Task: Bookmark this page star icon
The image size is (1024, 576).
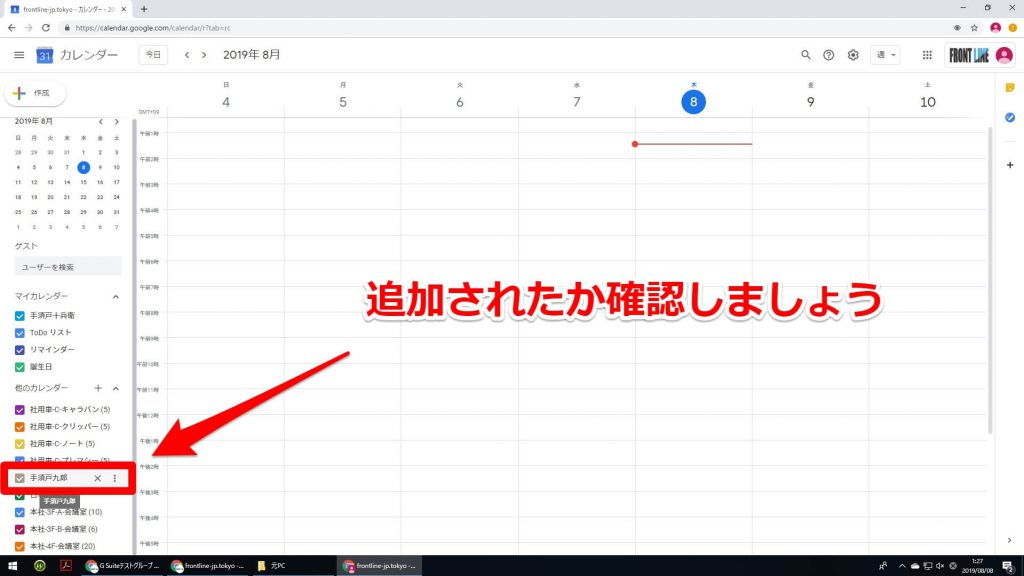Action: [974, 27]
